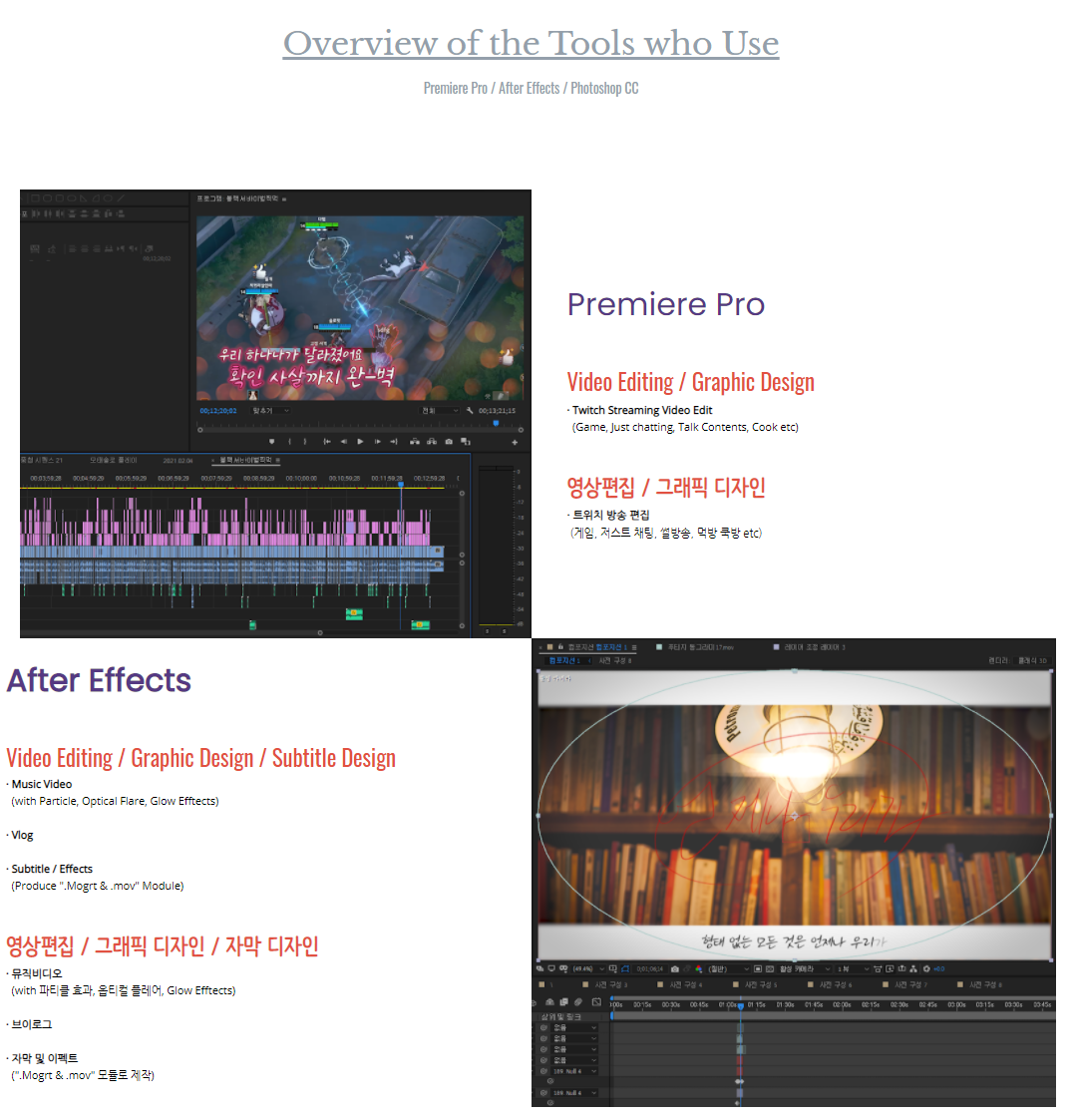Click exposure reset icon near +0.0

click(x=926, y=969)
